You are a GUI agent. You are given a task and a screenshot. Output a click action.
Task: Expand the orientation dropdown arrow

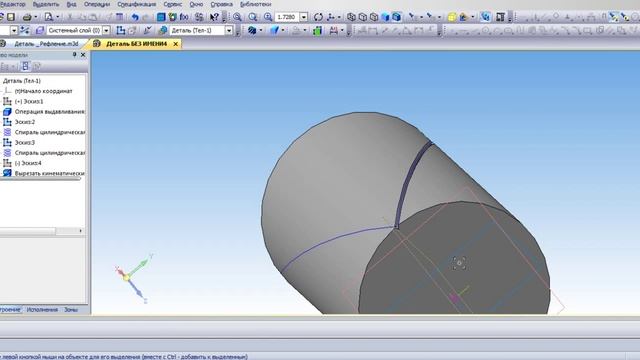click(339, 17)
